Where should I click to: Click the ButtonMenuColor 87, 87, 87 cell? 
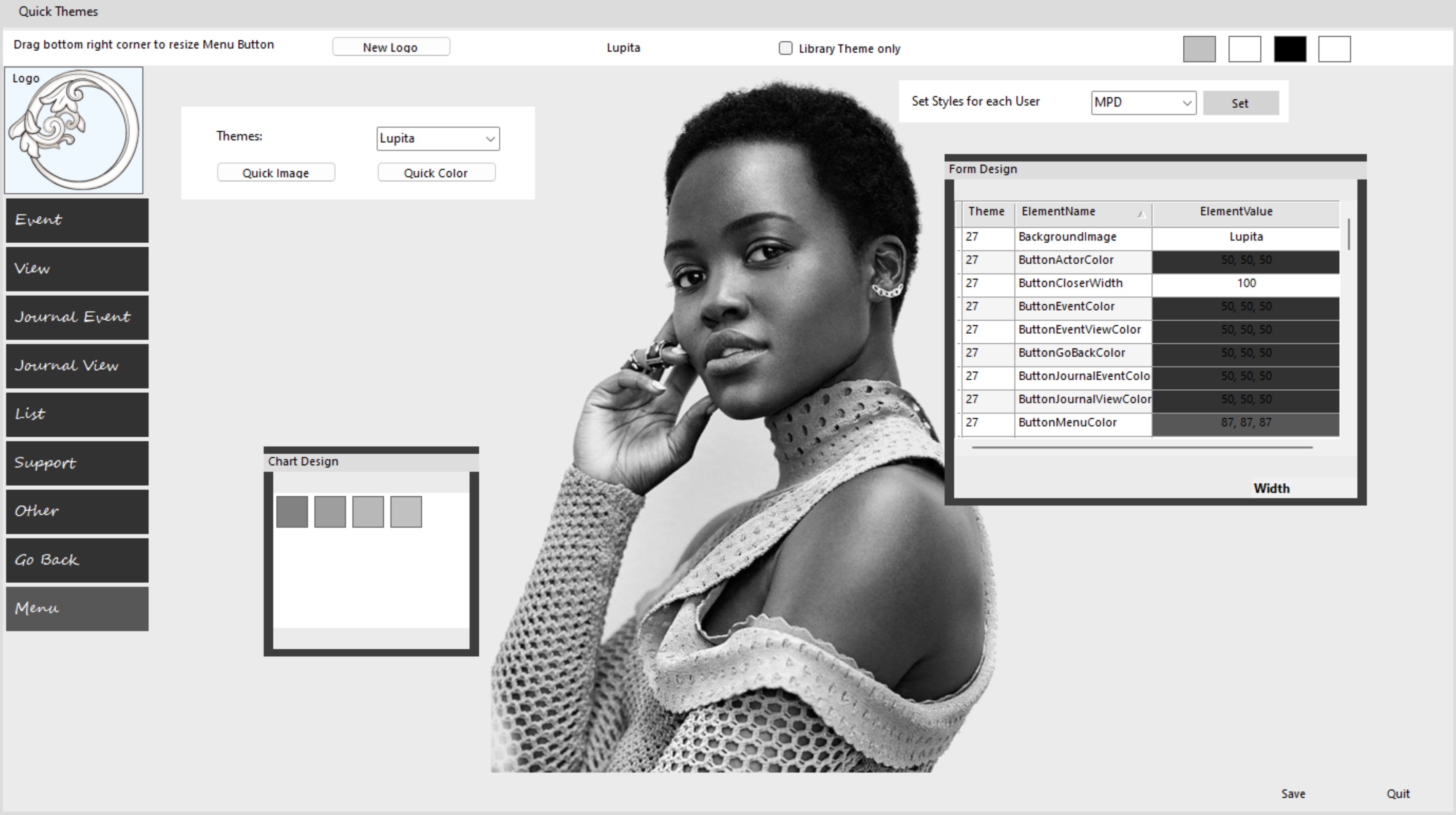1245,423
